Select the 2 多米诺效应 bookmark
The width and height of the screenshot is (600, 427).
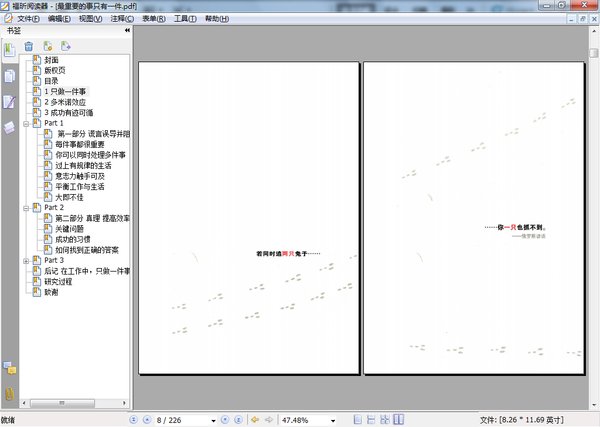(65, 102)
